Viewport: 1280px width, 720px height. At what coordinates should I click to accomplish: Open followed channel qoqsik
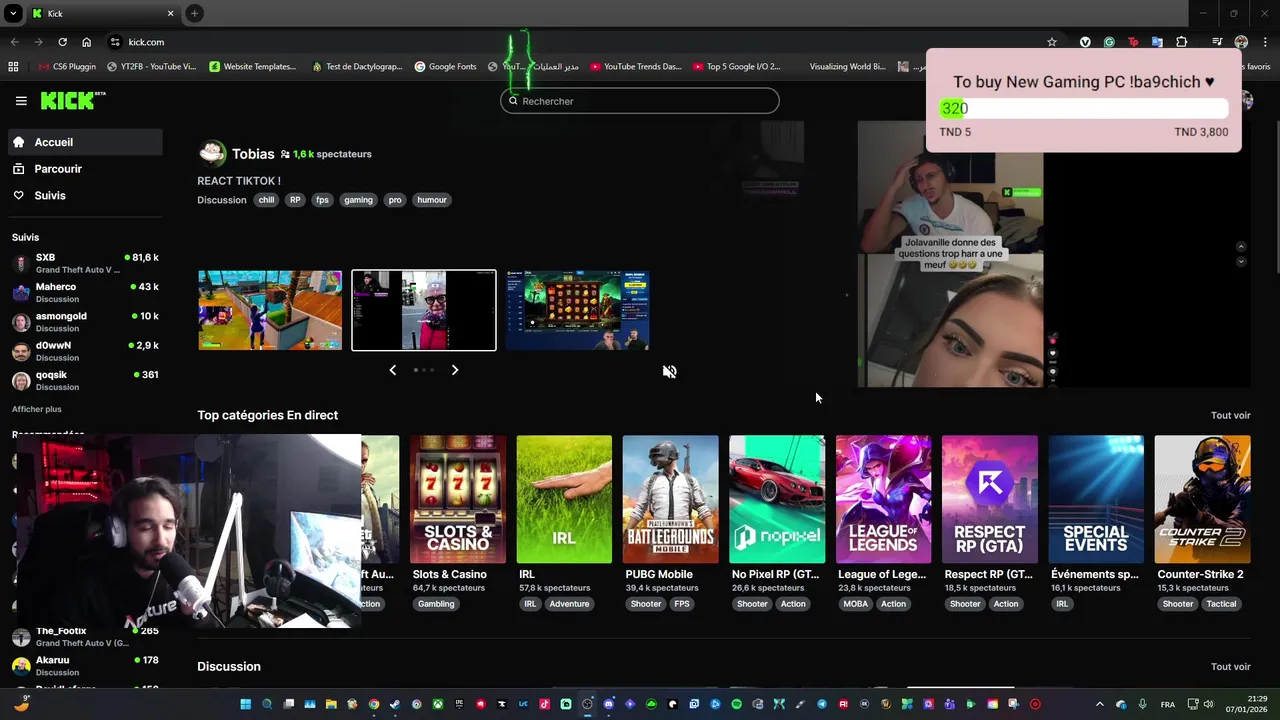point(85,380)
